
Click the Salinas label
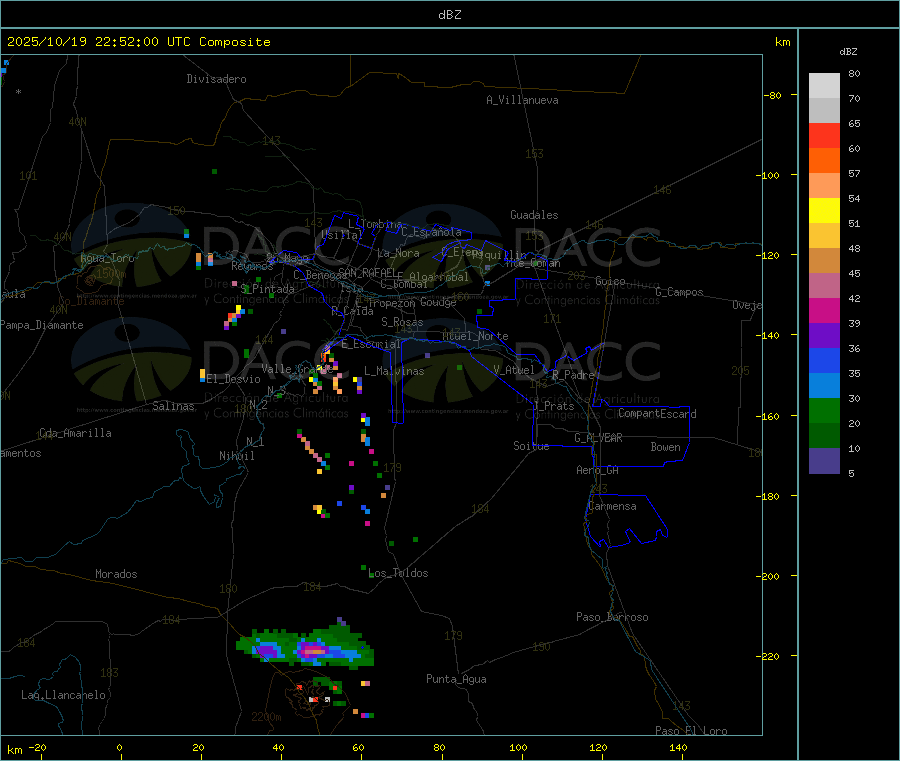point(173,406)
